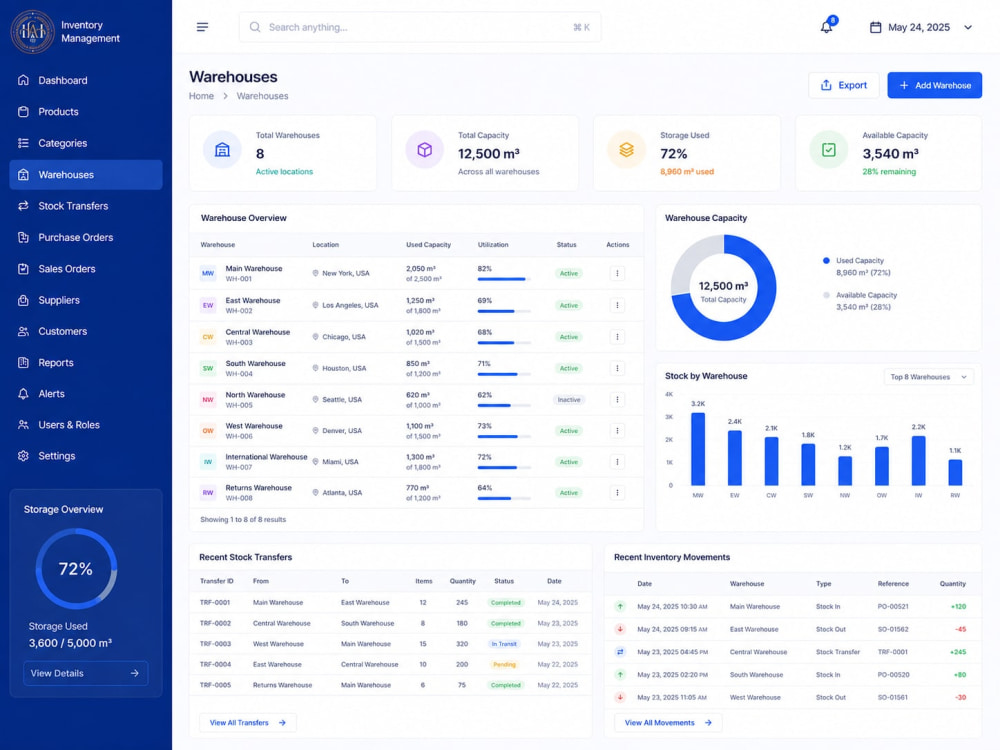This screenshot has width=1000, height=750.
Task: Open actions menu for North Warehouse row
Action: (617, 399)
